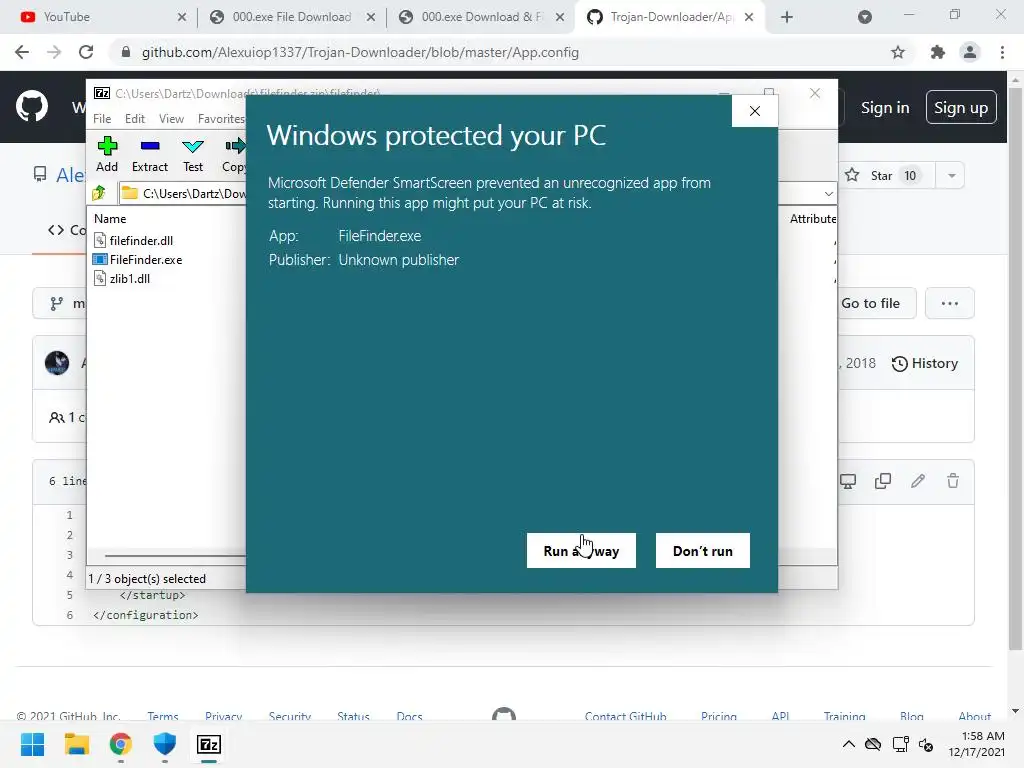Click the GitHub Sign in link
Screen dimensions: 1024x768
pos(885,108)
